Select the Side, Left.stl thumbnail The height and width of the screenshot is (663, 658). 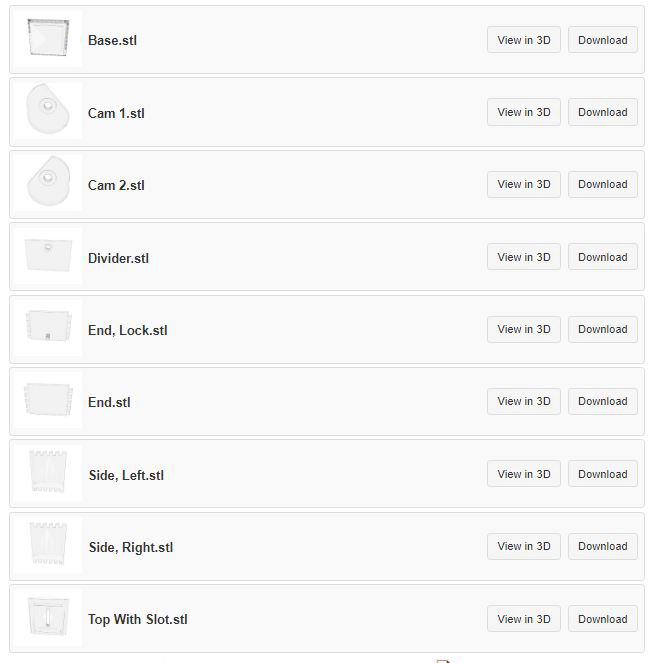click(48, 473)
